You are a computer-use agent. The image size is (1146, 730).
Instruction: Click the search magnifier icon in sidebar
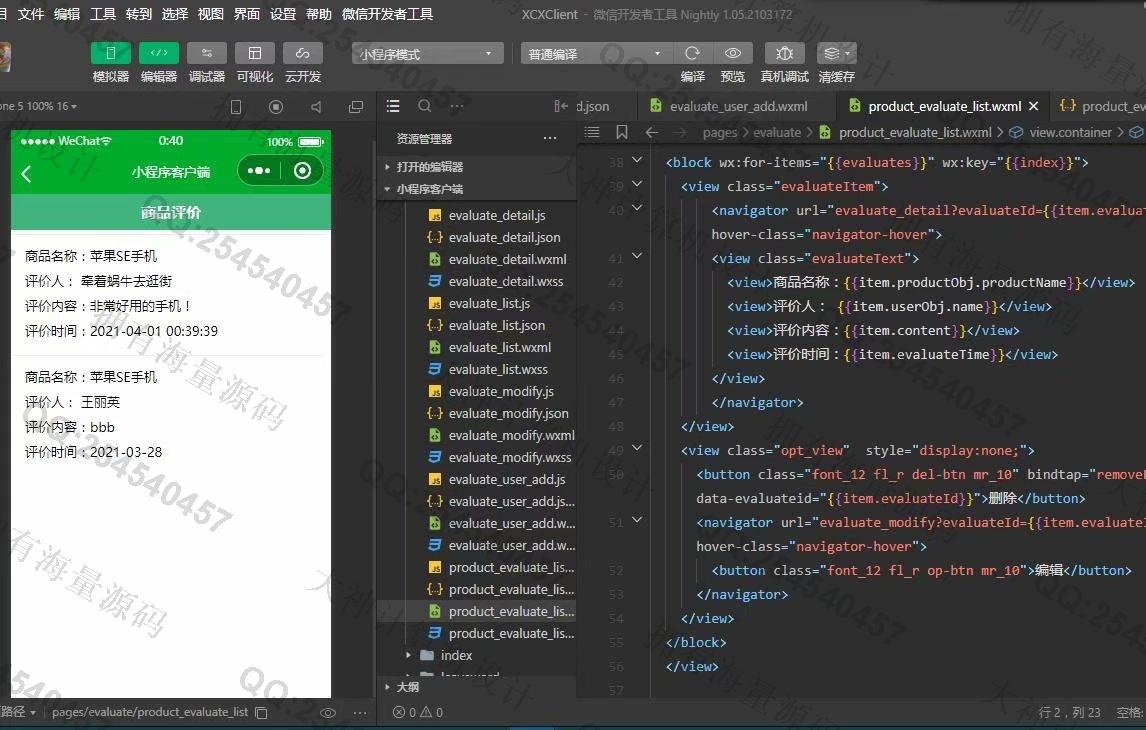tap(424, 106)
